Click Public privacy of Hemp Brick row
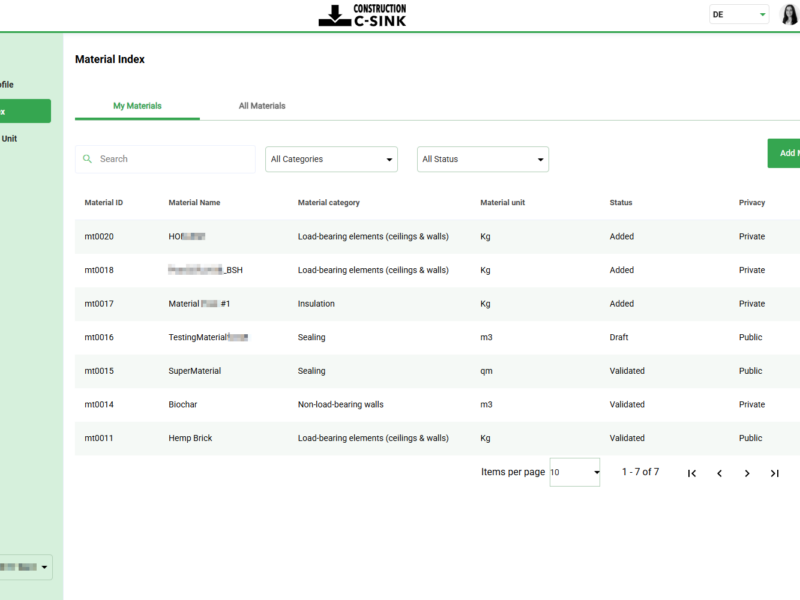800x600 pixels. pos(751,438)
